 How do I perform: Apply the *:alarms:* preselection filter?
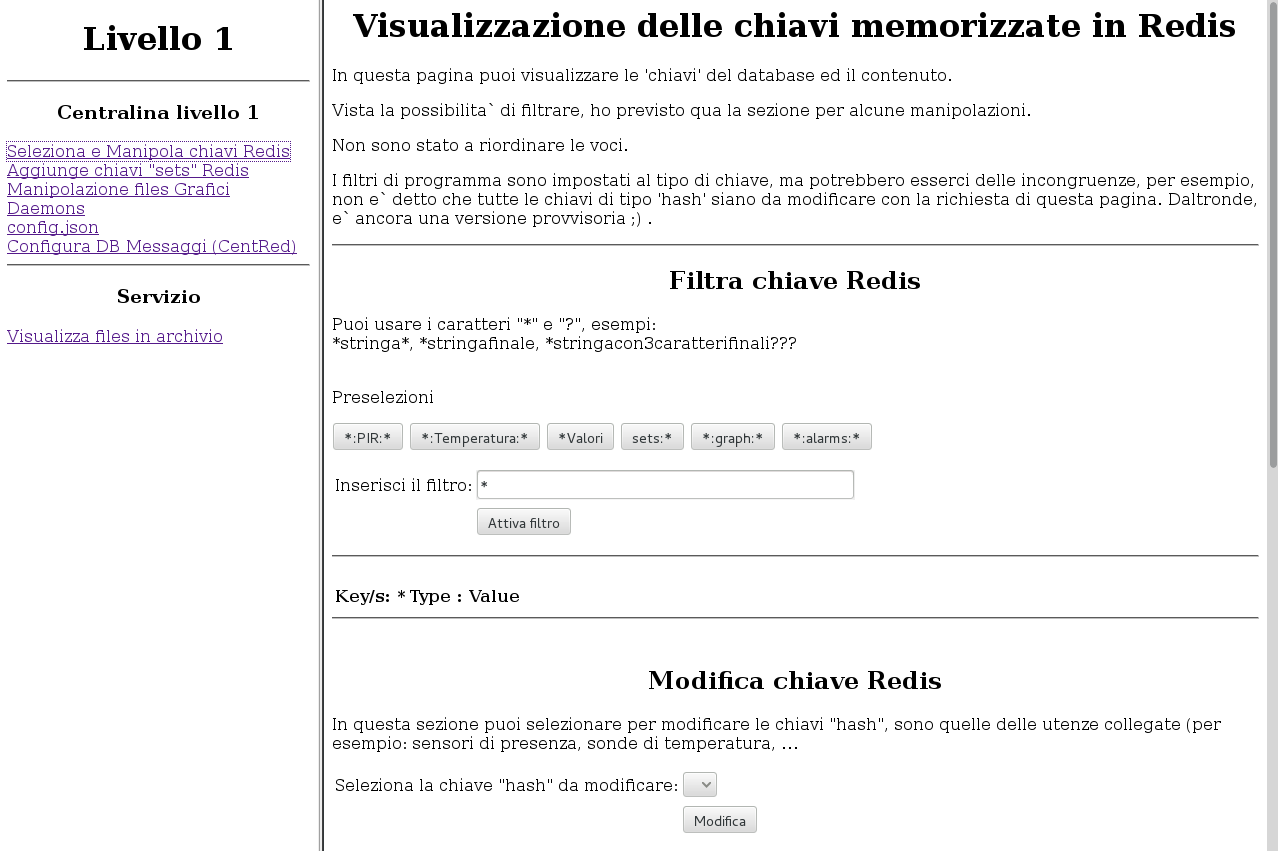click(x=827, y=437)
